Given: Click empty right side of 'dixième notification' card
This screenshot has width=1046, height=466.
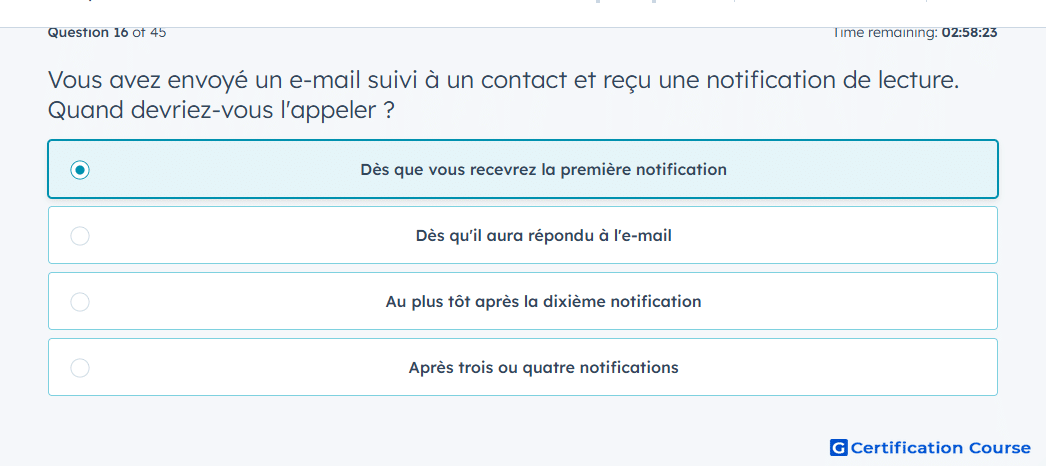Looking at the screenshot, I should coord(867,302).
